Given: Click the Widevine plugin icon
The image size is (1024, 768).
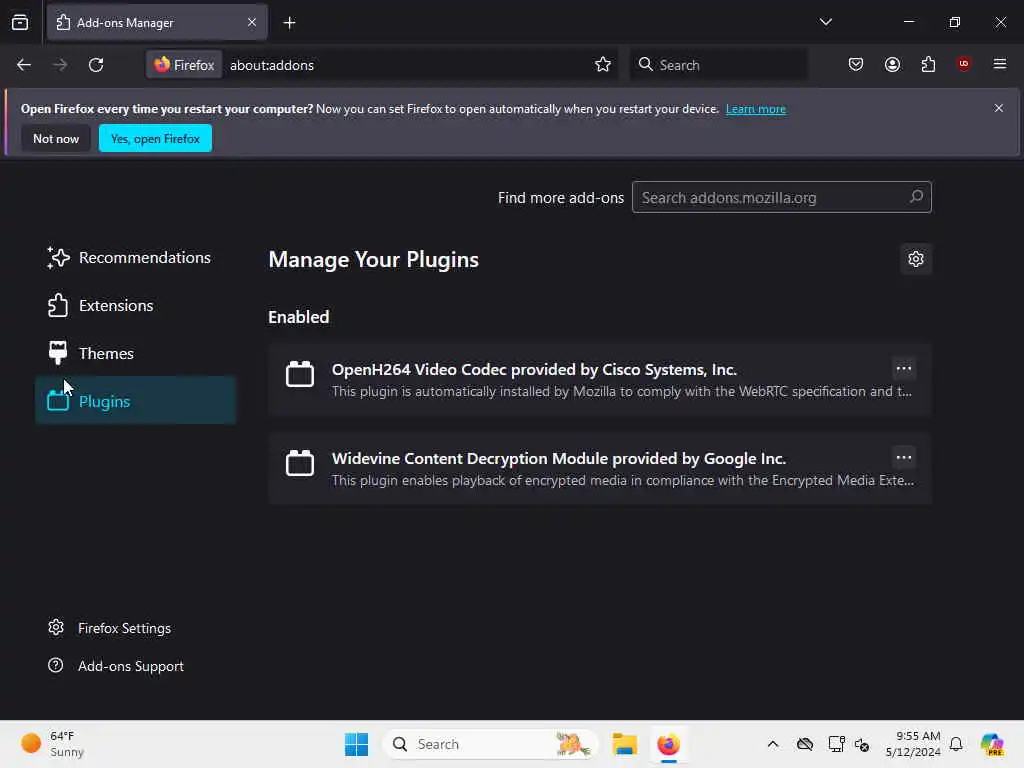Looking at the screenshot, I should pyautogui.click(x=300, y=463).
